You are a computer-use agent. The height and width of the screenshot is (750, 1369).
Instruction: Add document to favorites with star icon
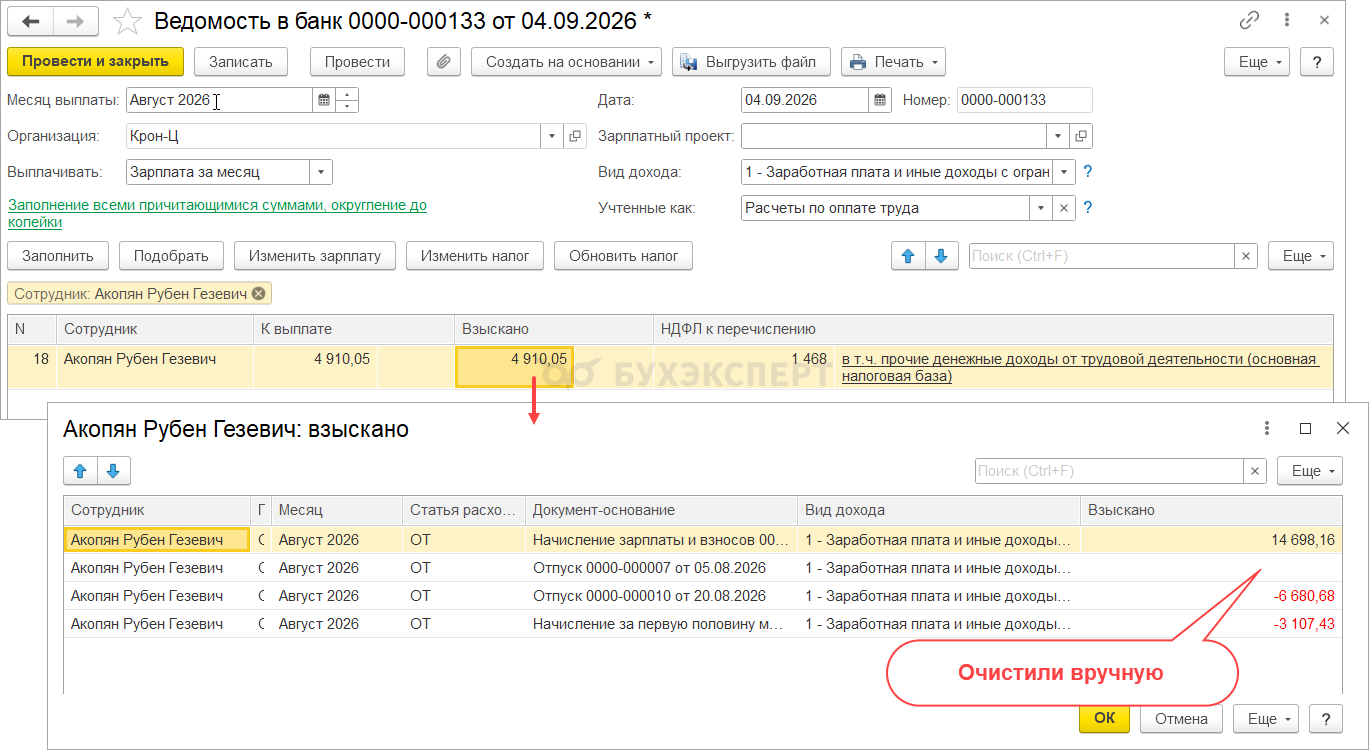(127, 21)
